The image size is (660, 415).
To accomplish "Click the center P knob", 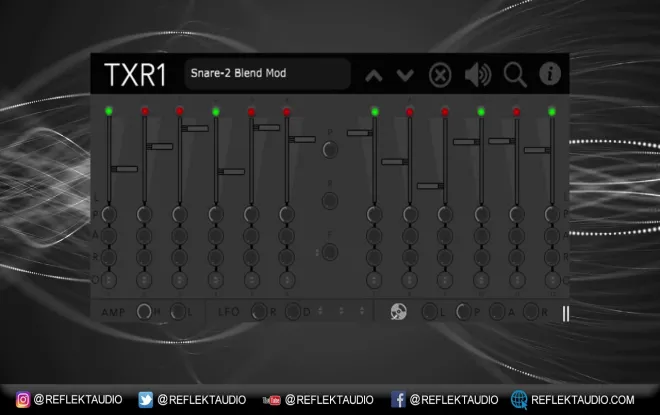I will click(330, 149).
